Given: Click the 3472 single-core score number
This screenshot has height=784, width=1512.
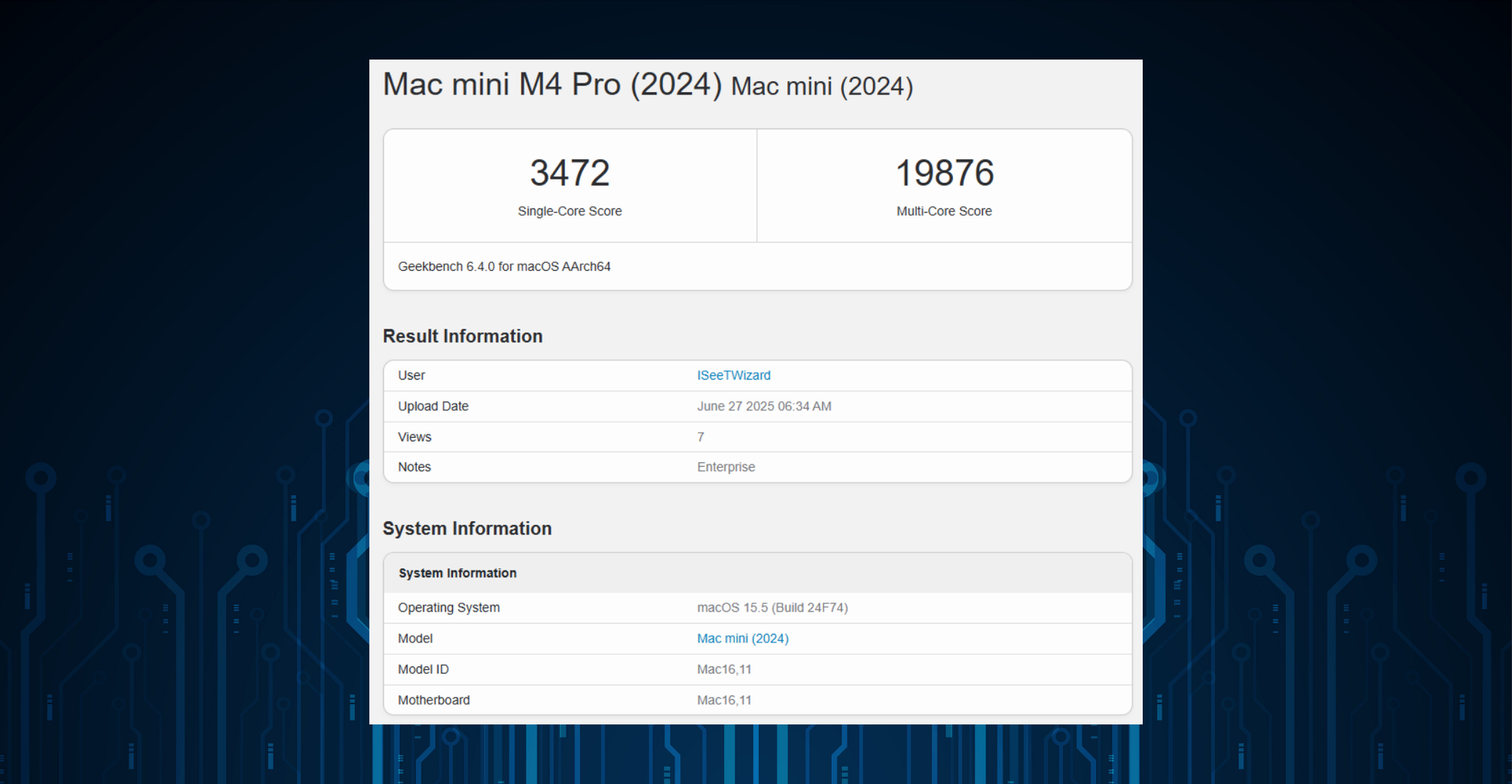Looking at the screenshot, I should [569, 173].
